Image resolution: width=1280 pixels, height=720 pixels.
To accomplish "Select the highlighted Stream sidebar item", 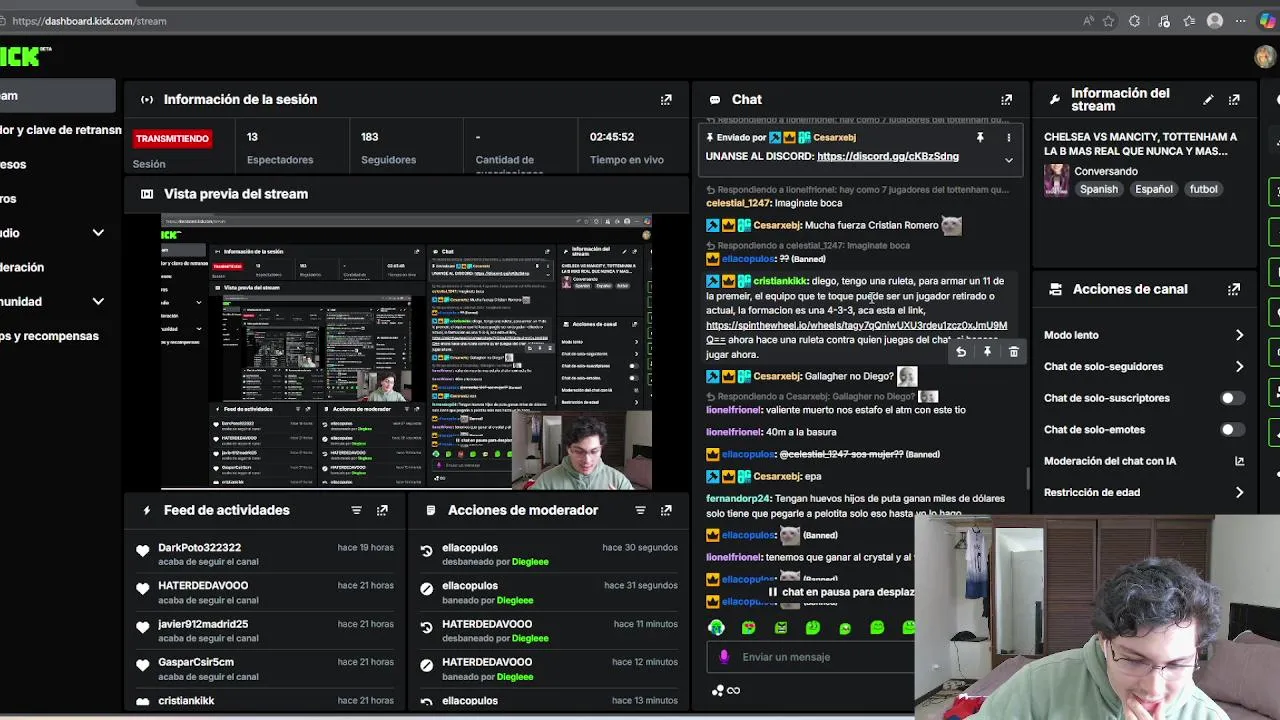I will 57,96.
